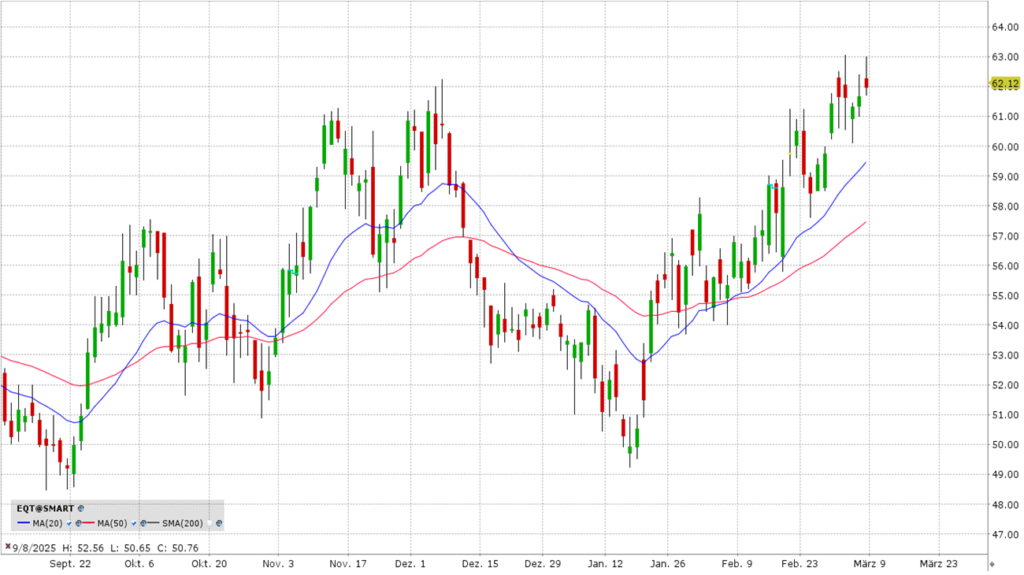Click the settings icon after MA(20)
The height and width of the screenshot is (575, 1024).
(x=78, y=523)
